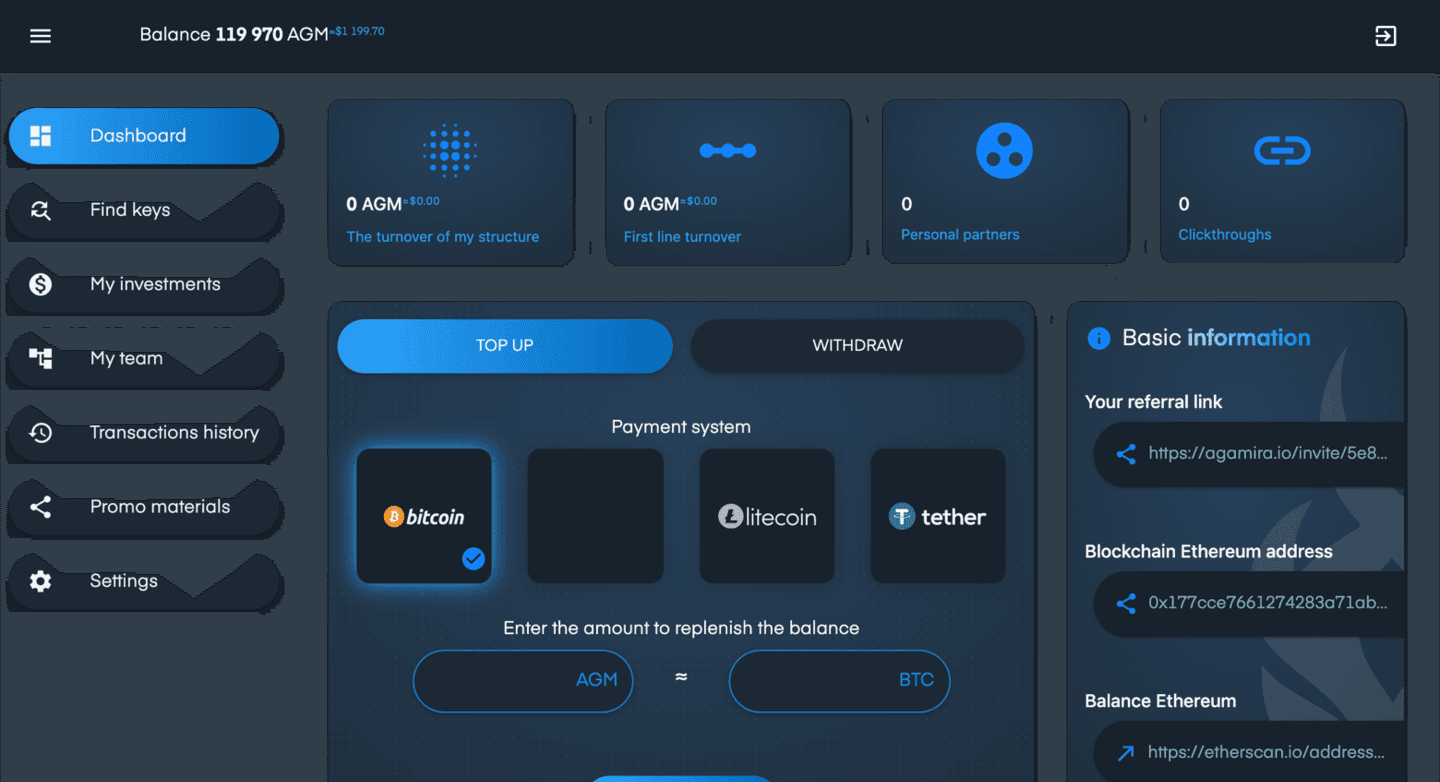The height and width of the screenshot is (782, 1440).
Task: Click the My investments dollar icon
Action: [x=40, y=284]
